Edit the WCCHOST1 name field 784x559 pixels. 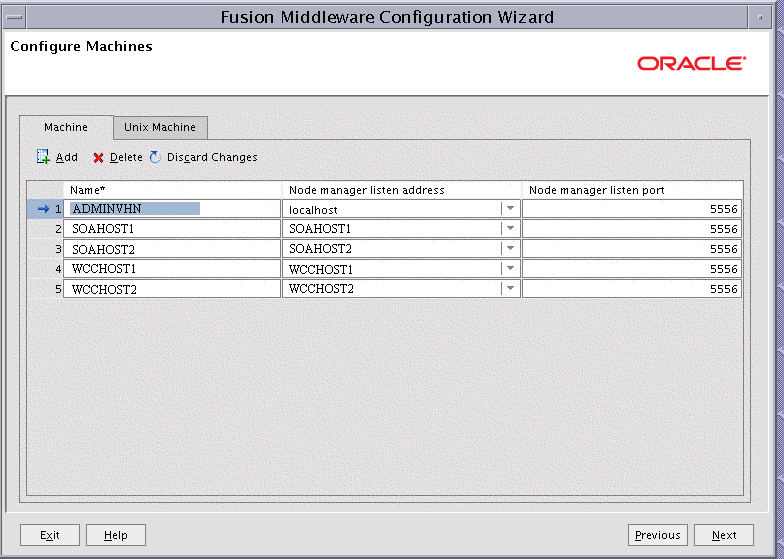(172, 268)
